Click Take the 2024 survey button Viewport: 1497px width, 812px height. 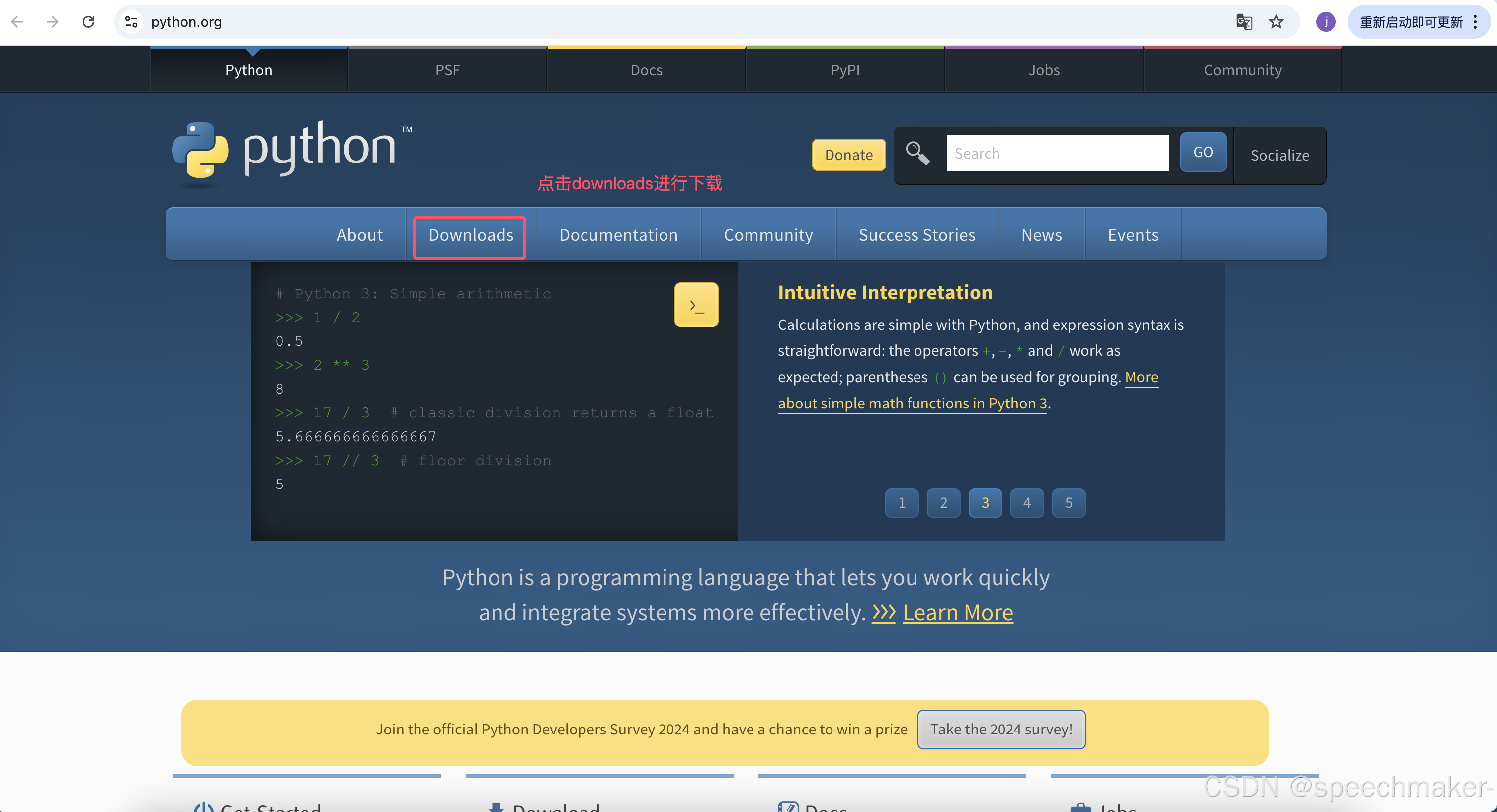[1000, 729]
